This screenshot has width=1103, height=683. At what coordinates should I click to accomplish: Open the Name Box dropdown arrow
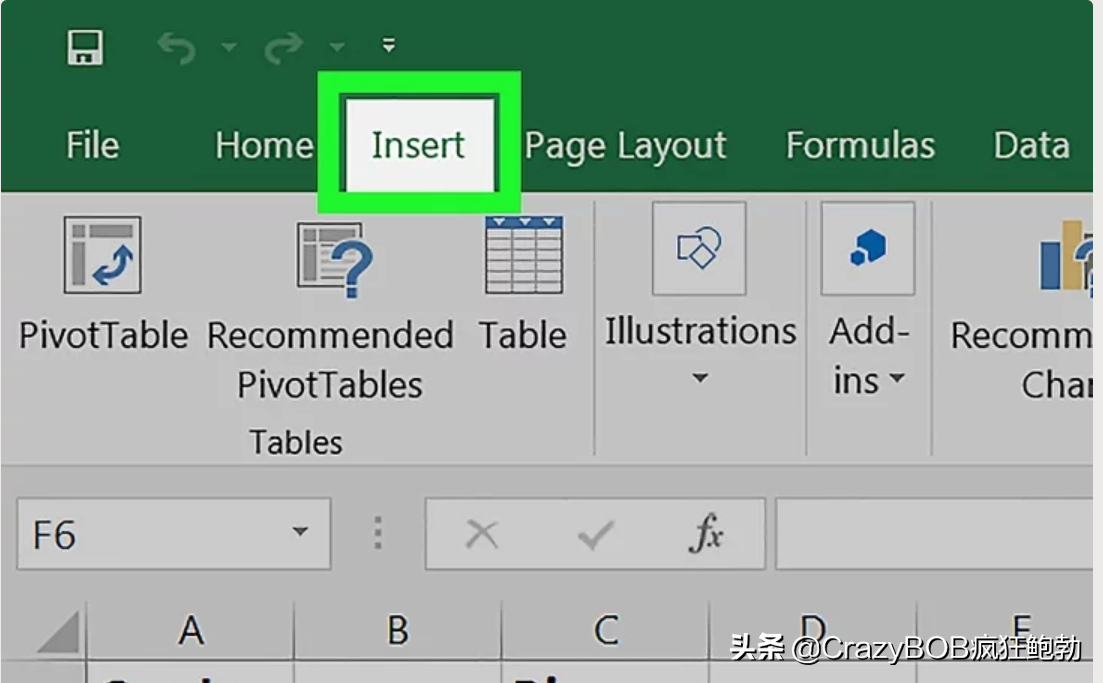click(x=300, y=532)
